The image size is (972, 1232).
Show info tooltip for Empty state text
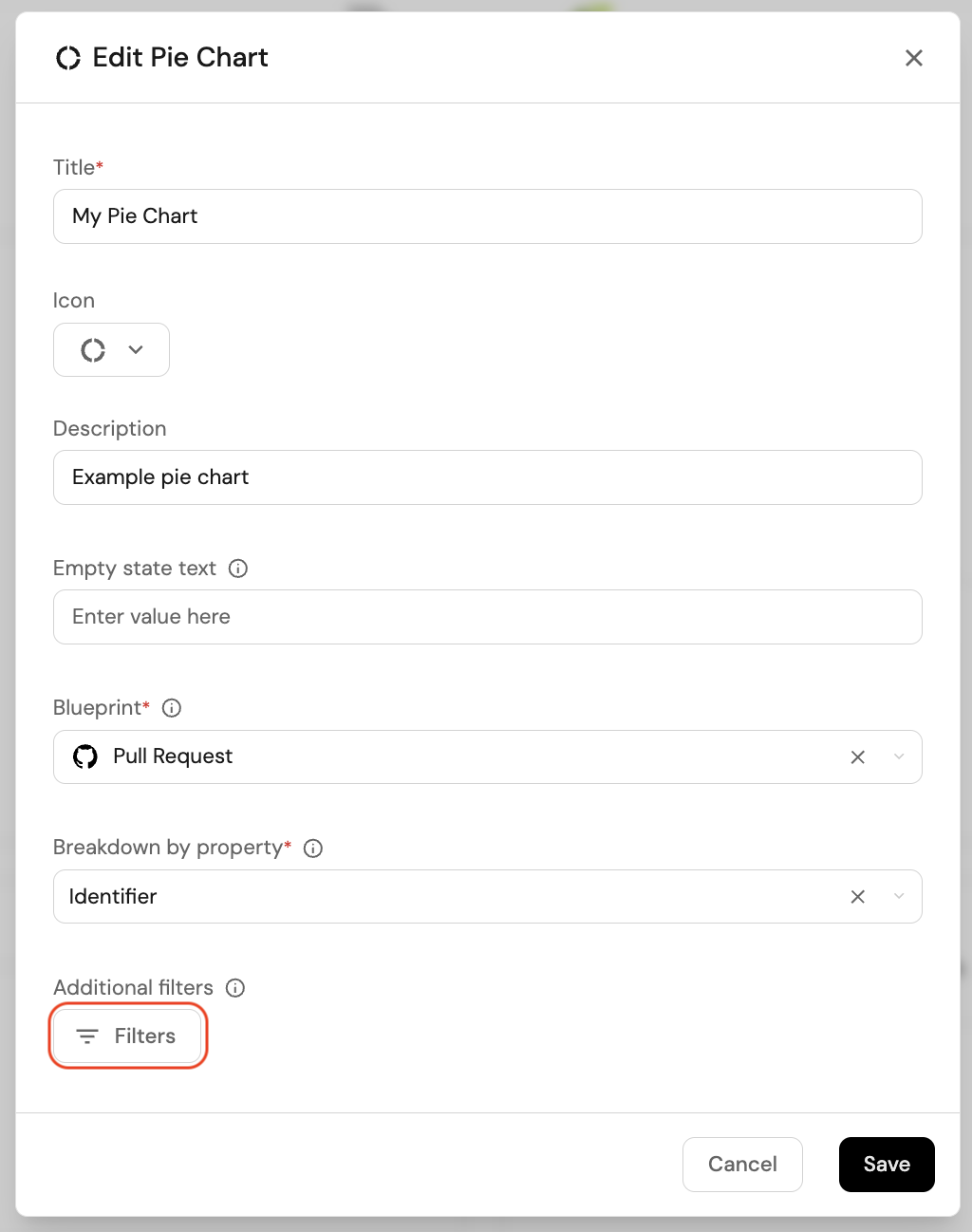238,569
